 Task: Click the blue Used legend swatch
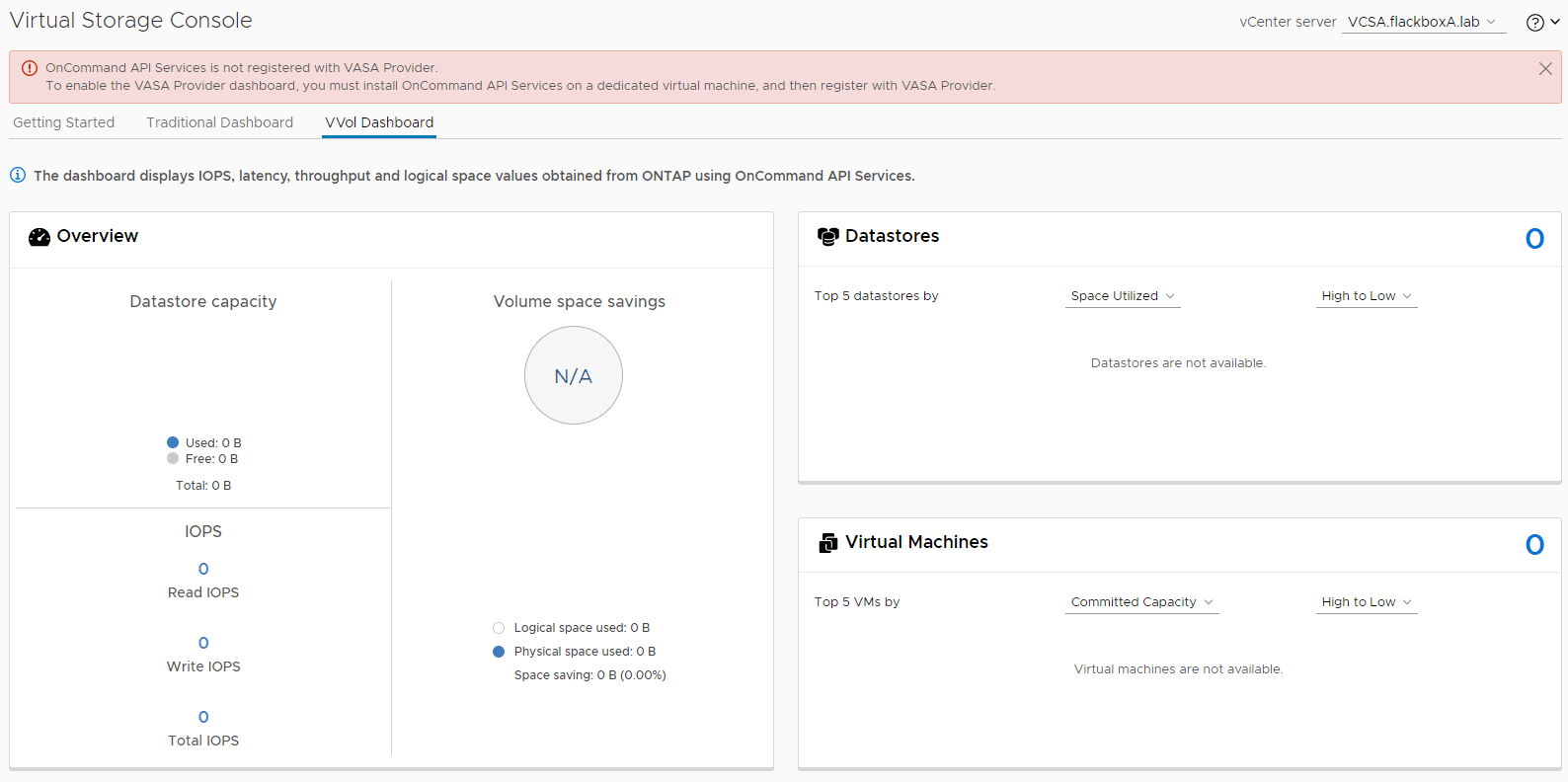pos(173,442)
